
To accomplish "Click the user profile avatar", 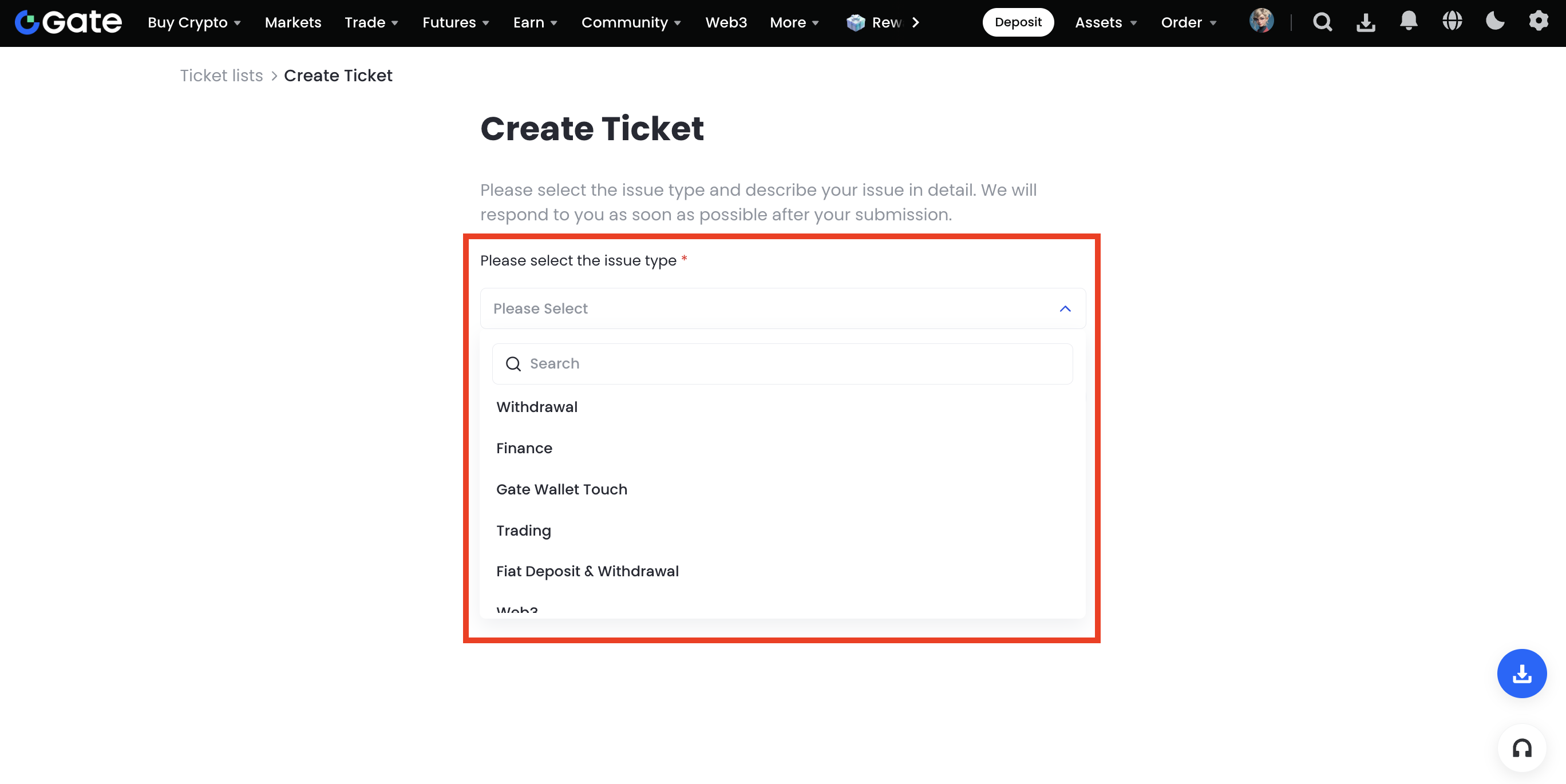I will point(1261,21).
